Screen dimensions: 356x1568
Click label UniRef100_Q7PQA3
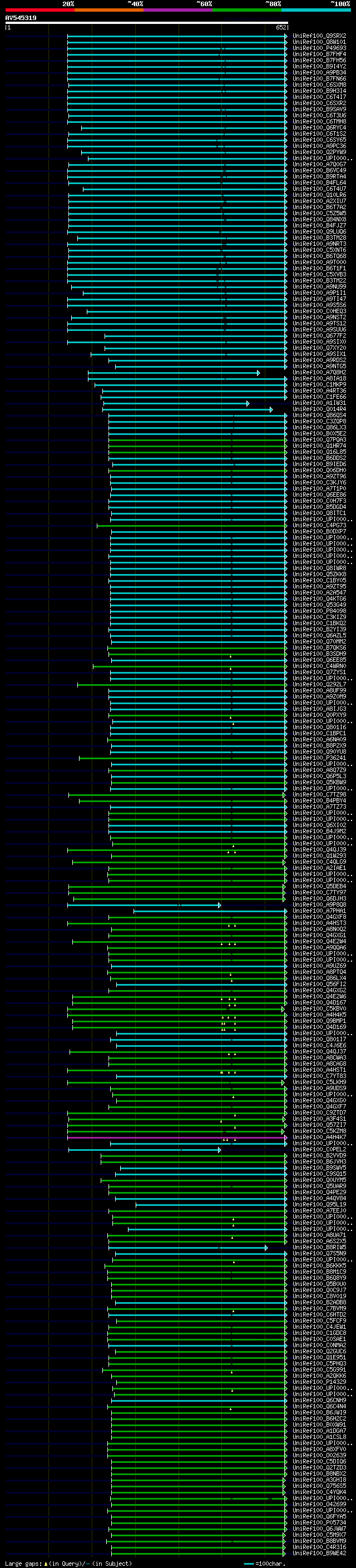(319, 439)
